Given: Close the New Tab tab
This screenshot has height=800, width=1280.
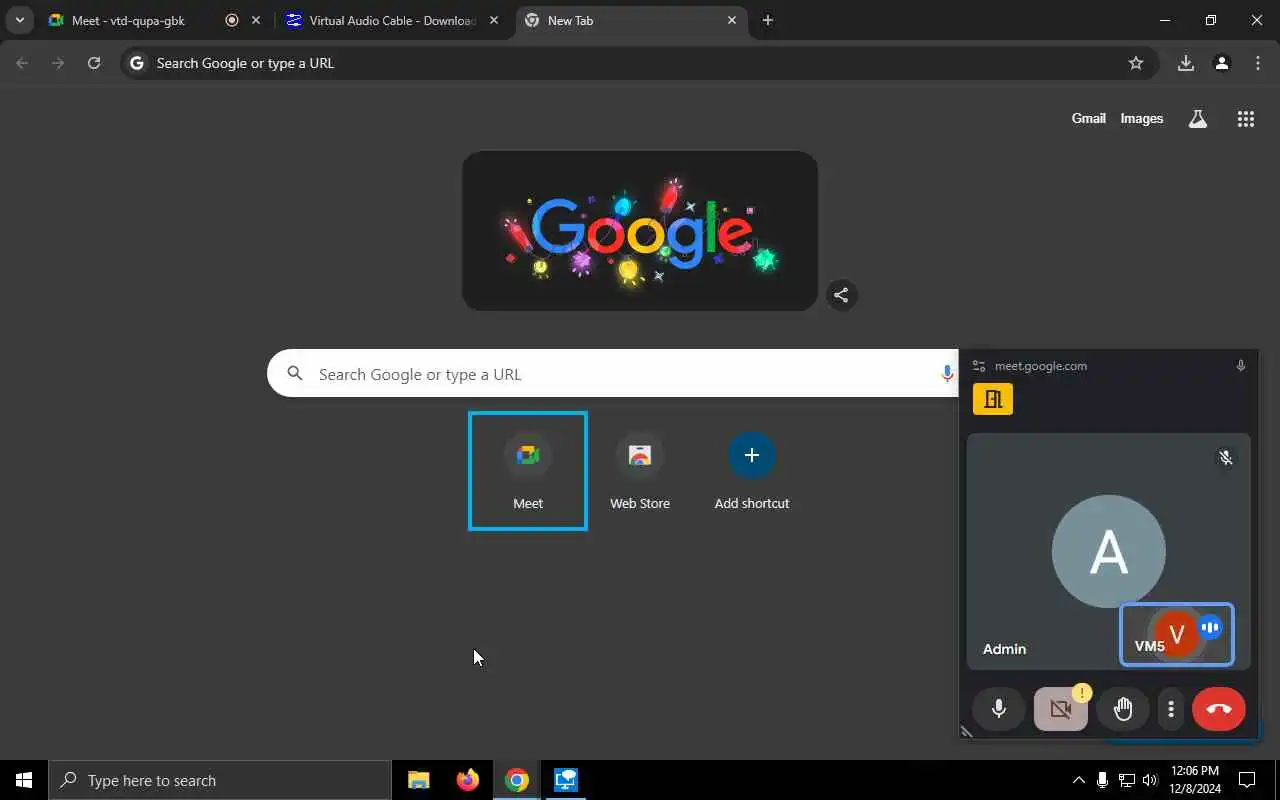Looking at the screenshot, I should [x=732, y=20].
